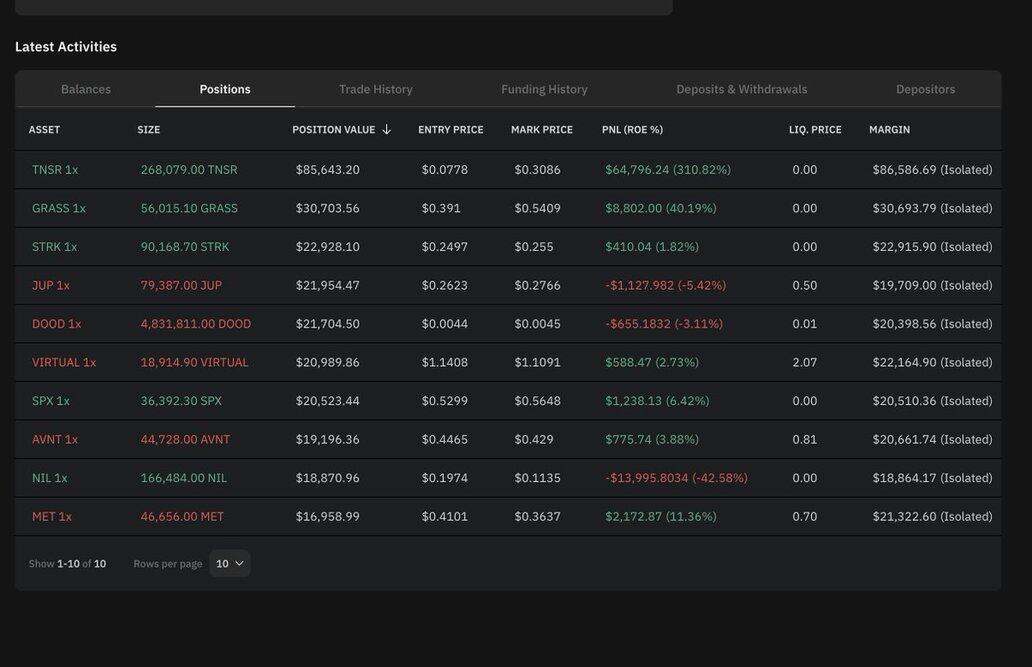
Task: Open the MET 1x position
Action: pos(52,517)
